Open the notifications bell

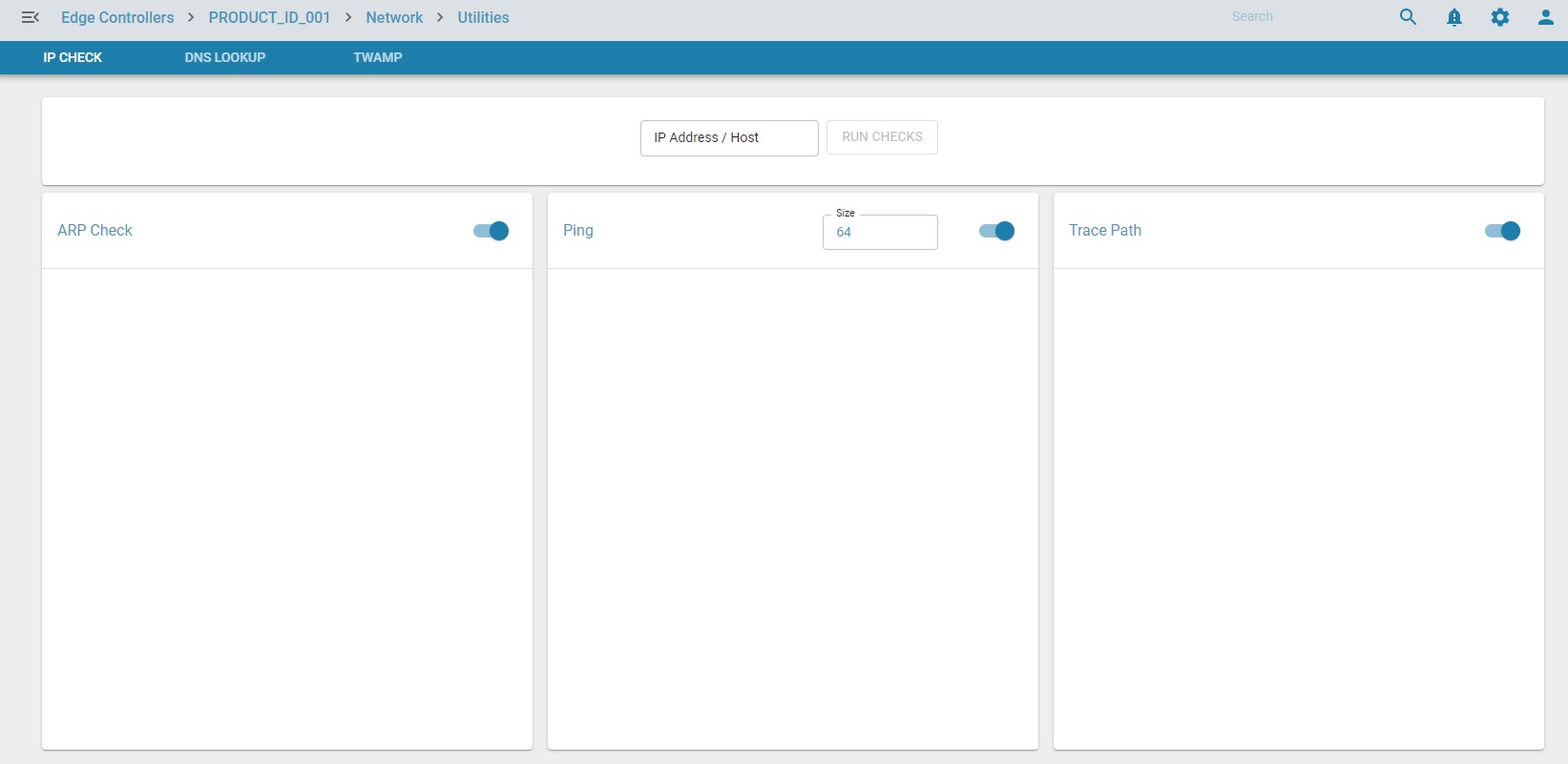point(1453,17)
